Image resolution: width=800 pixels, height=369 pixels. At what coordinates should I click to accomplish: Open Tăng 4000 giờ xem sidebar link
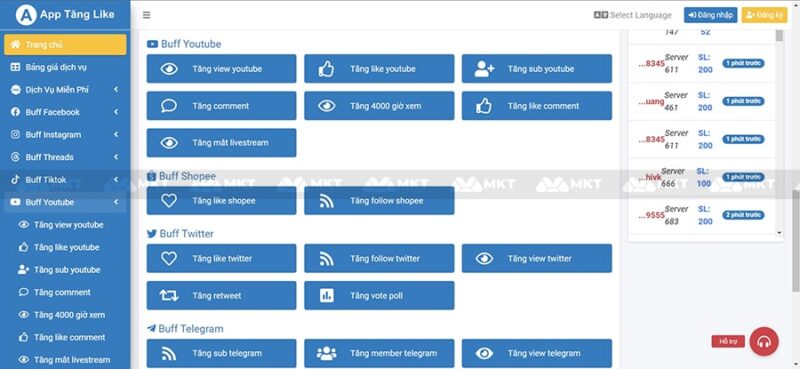(69, 315)
